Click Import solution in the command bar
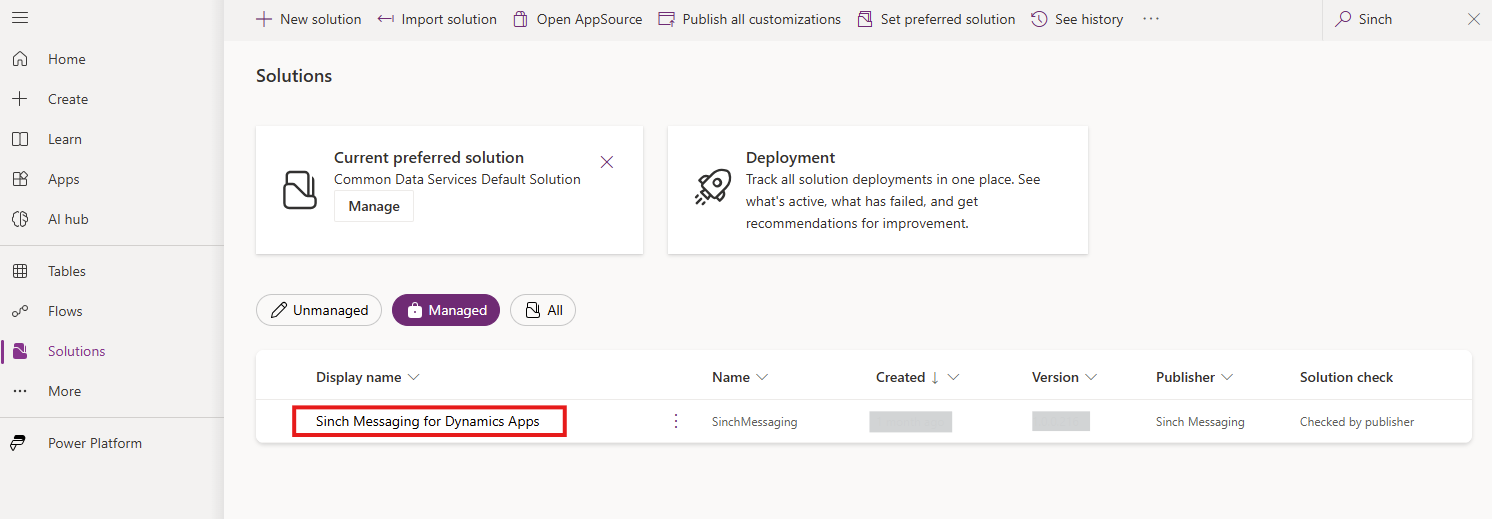The image size is (1492, 519). (437, 19)
